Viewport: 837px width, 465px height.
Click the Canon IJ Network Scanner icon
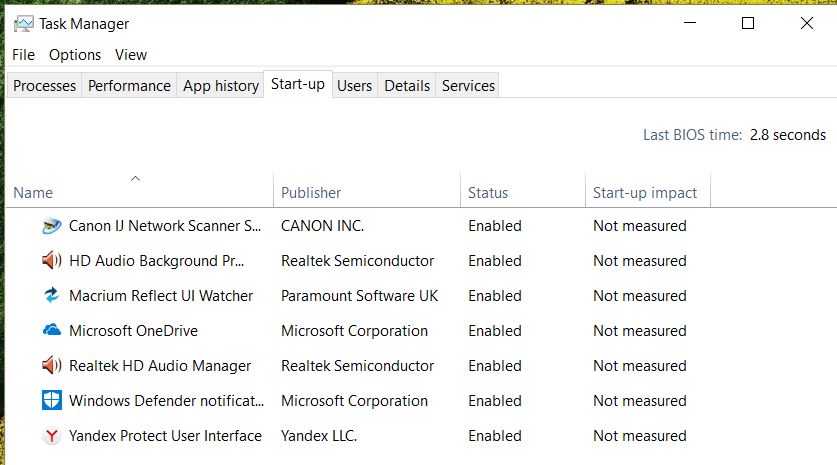point(51,226)
